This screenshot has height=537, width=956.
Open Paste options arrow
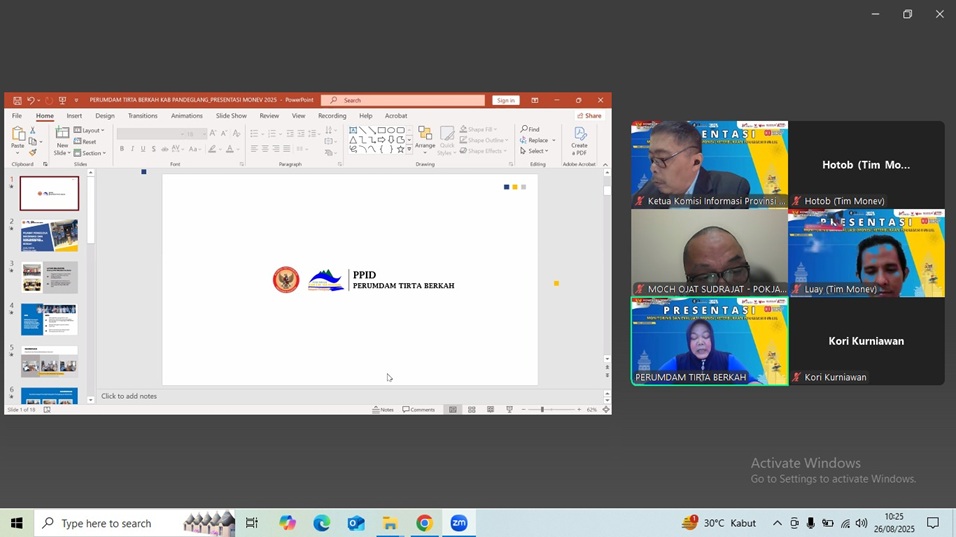coord(18,152)
